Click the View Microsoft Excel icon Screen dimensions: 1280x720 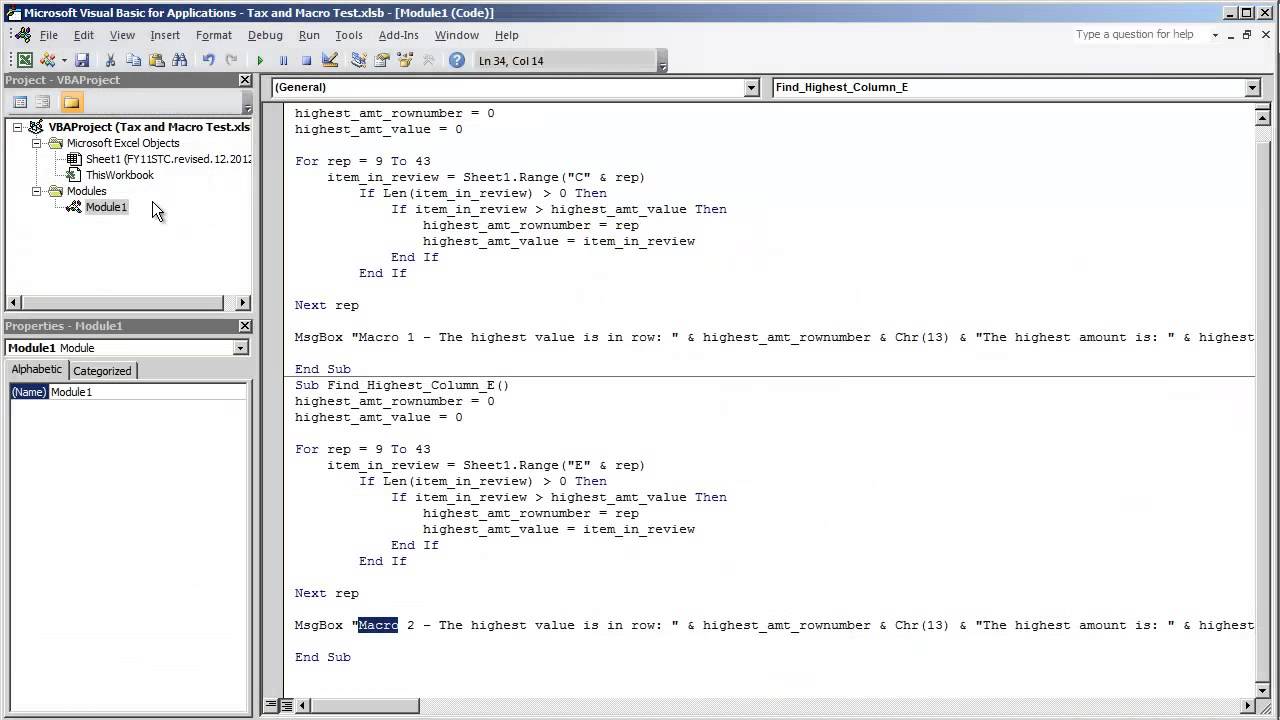25,60
